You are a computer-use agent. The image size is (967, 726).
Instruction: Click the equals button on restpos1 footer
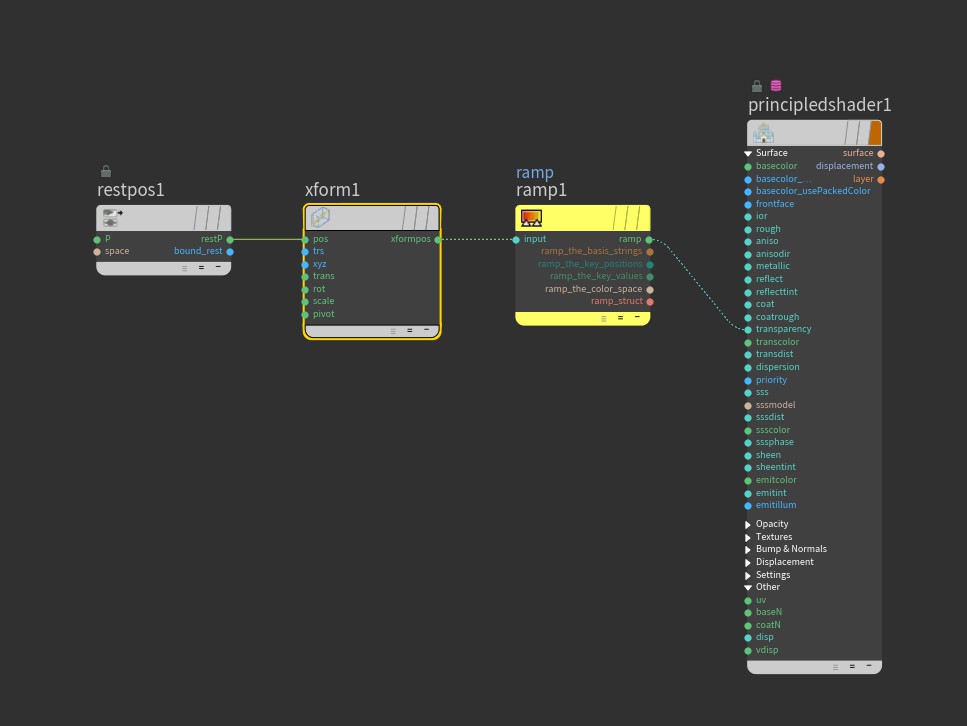point(201,268)
